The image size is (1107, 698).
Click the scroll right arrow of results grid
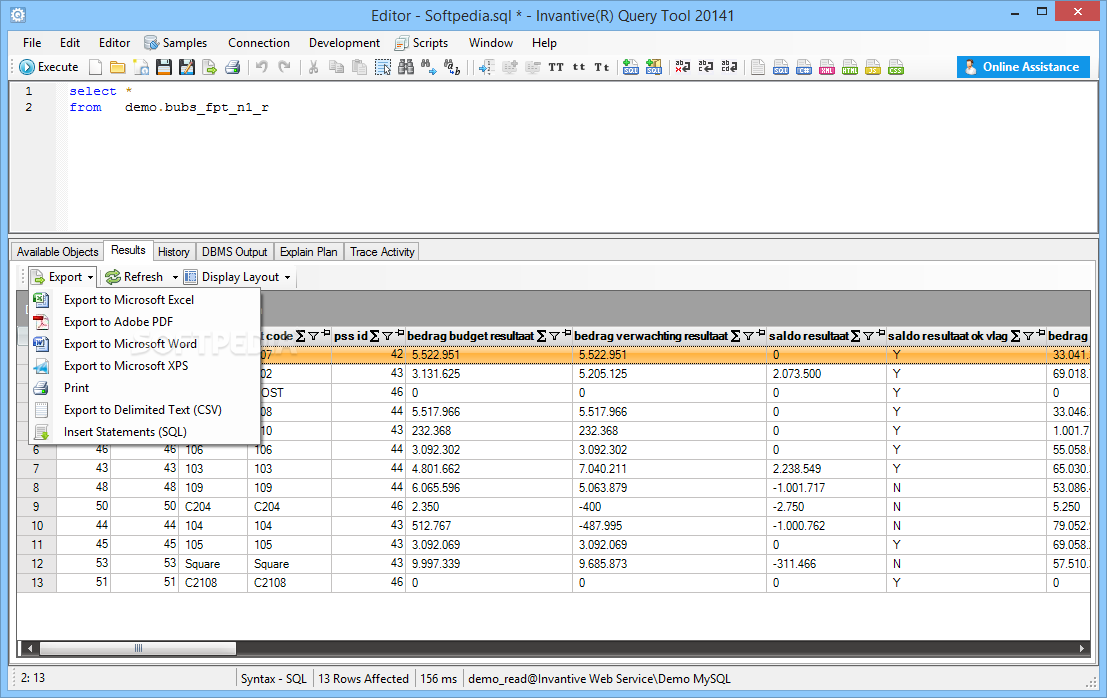click(x=1082, y=648)
